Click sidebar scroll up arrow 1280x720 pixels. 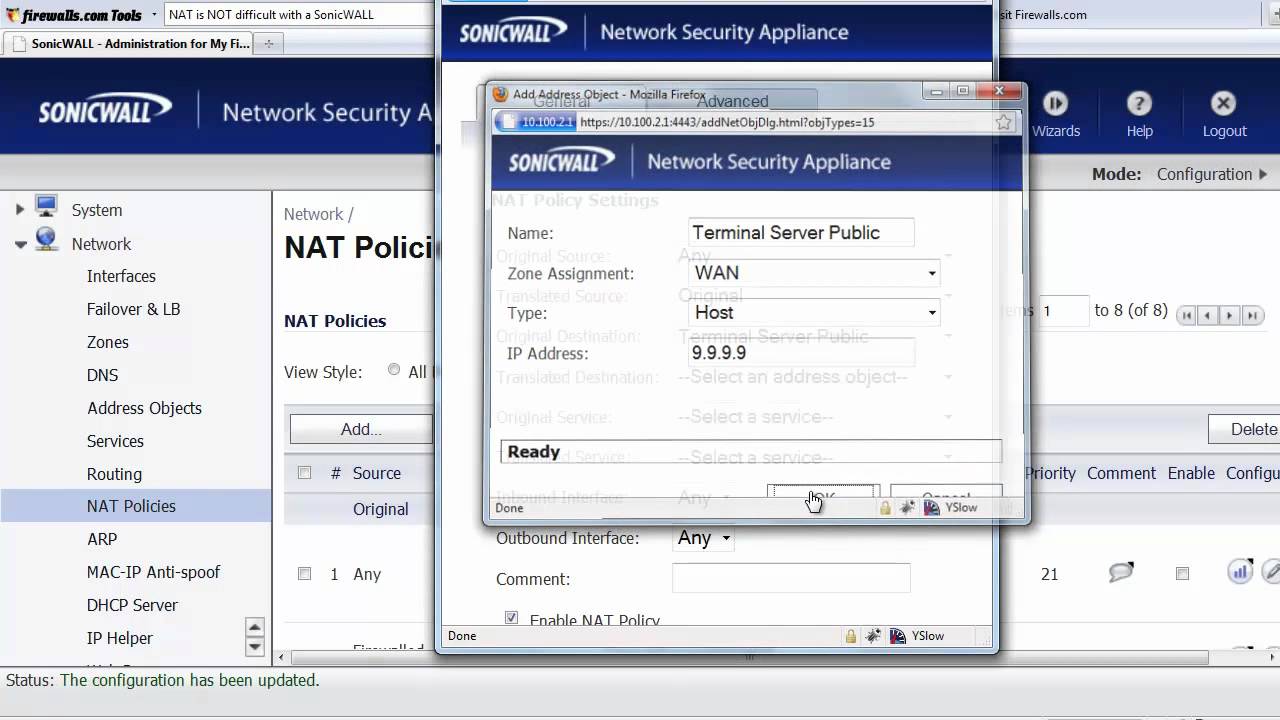coord(254,628)
